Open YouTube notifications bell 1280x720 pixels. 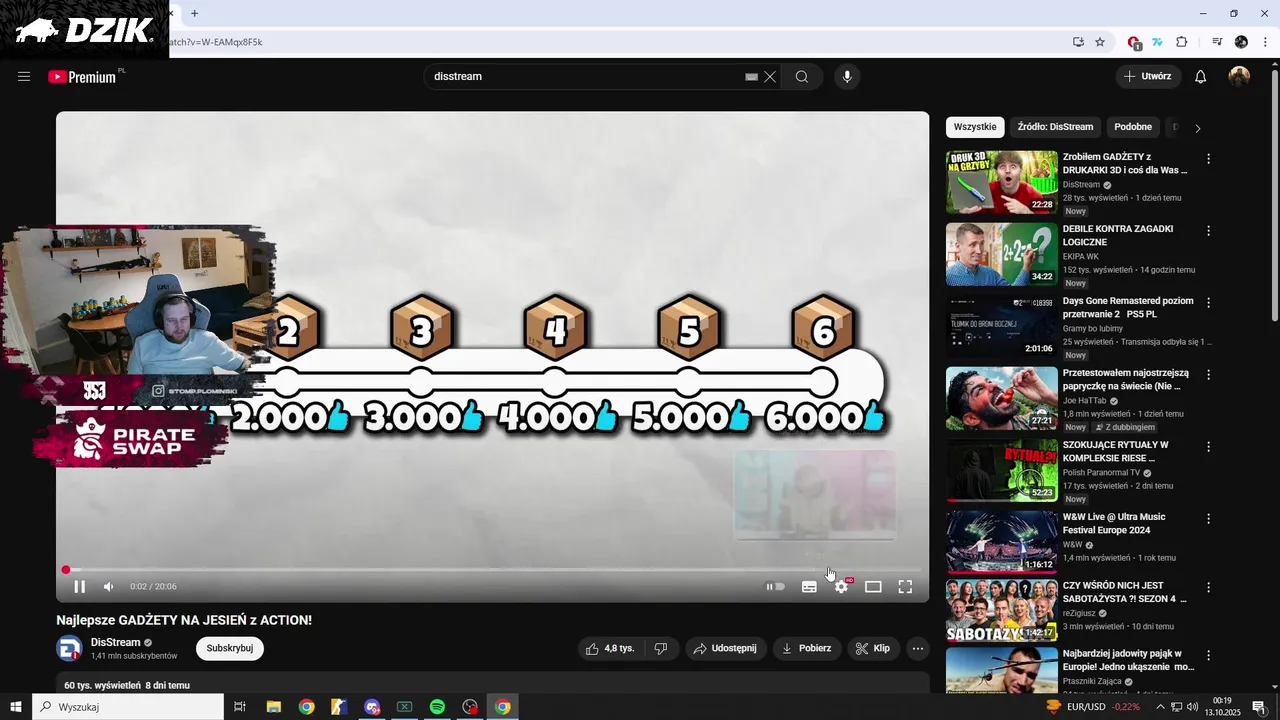(x=1200, y=77)
